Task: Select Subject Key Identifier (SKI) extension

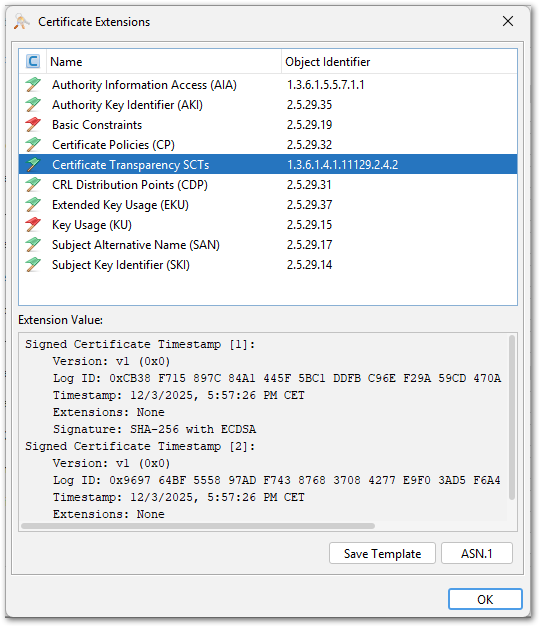Action: pos(121,265)
